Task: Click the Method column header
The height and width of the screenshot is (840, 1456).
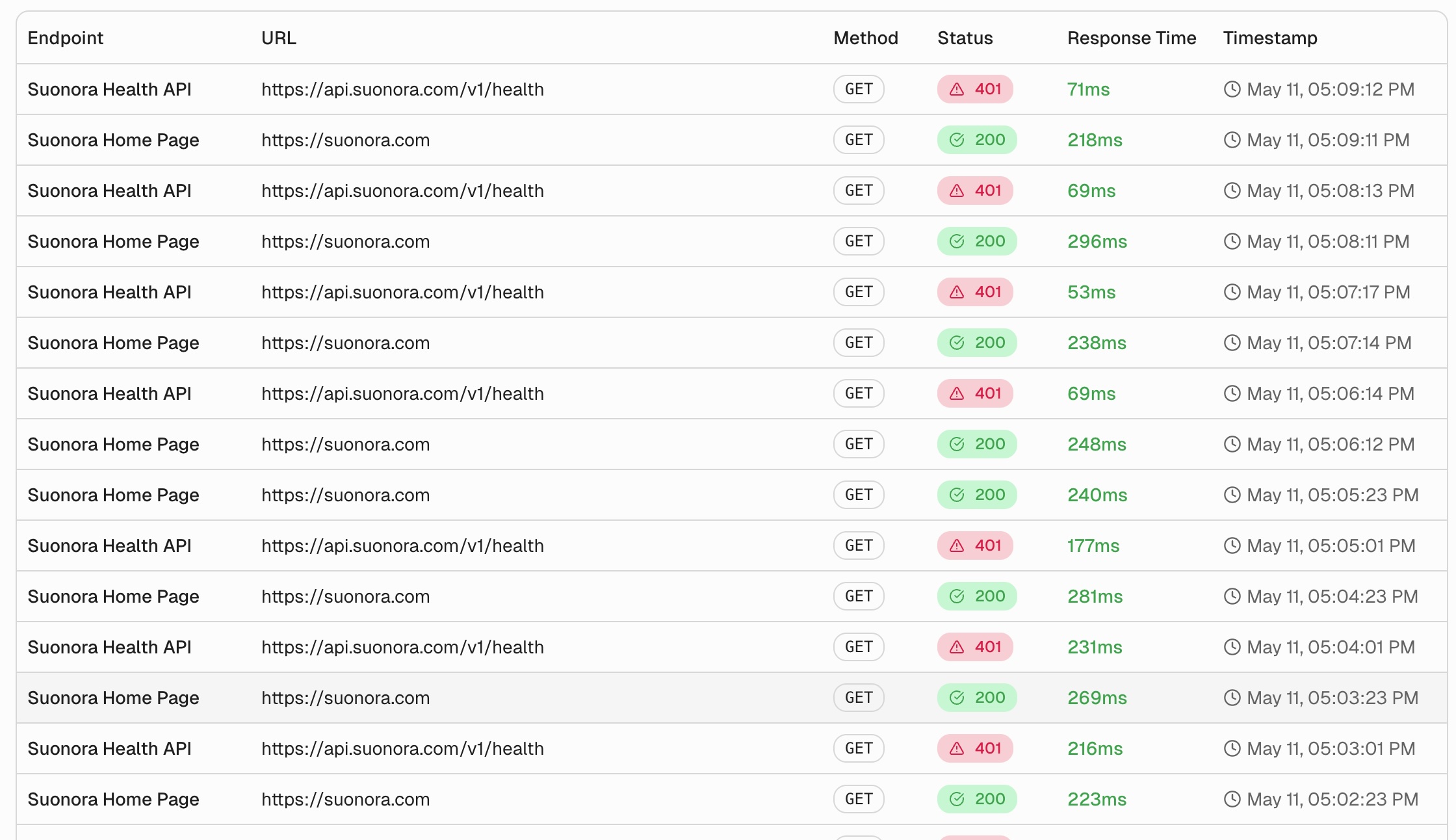Action: pyautogui.click(x=866, y=38)
